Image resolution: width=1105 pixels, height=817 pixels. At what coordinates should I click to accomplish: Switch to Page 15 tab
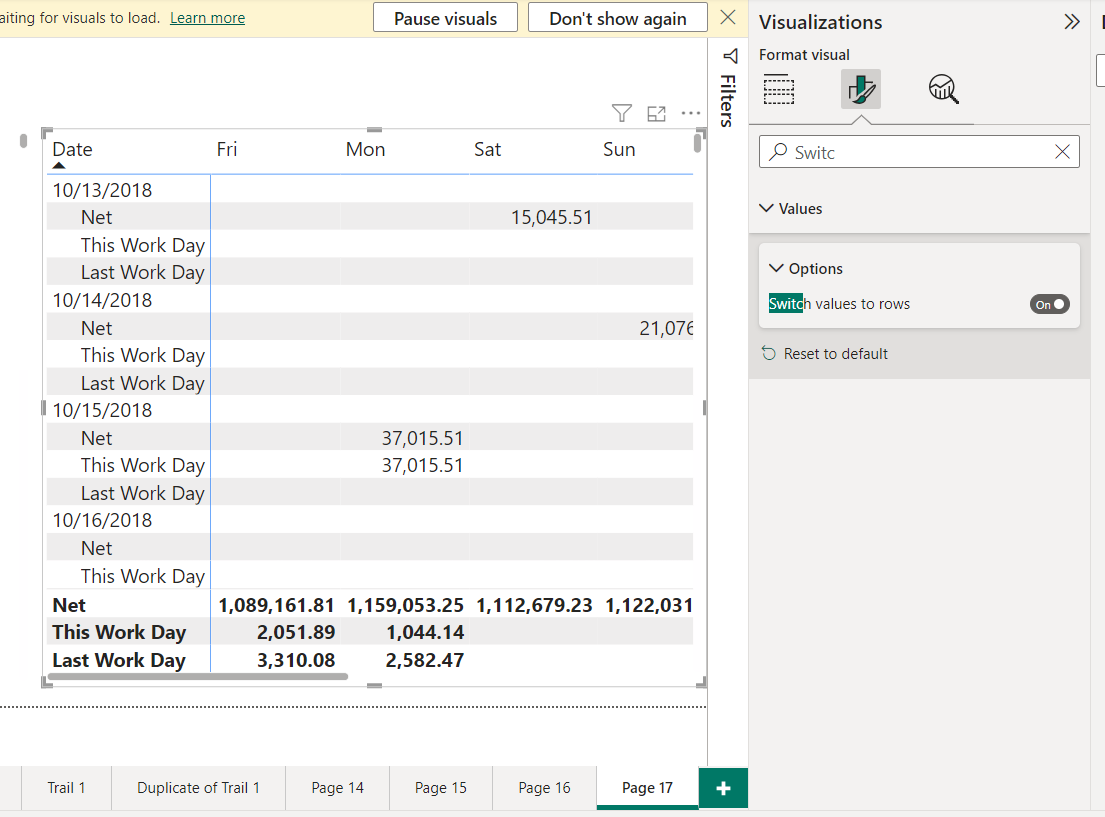coord(440,787)
